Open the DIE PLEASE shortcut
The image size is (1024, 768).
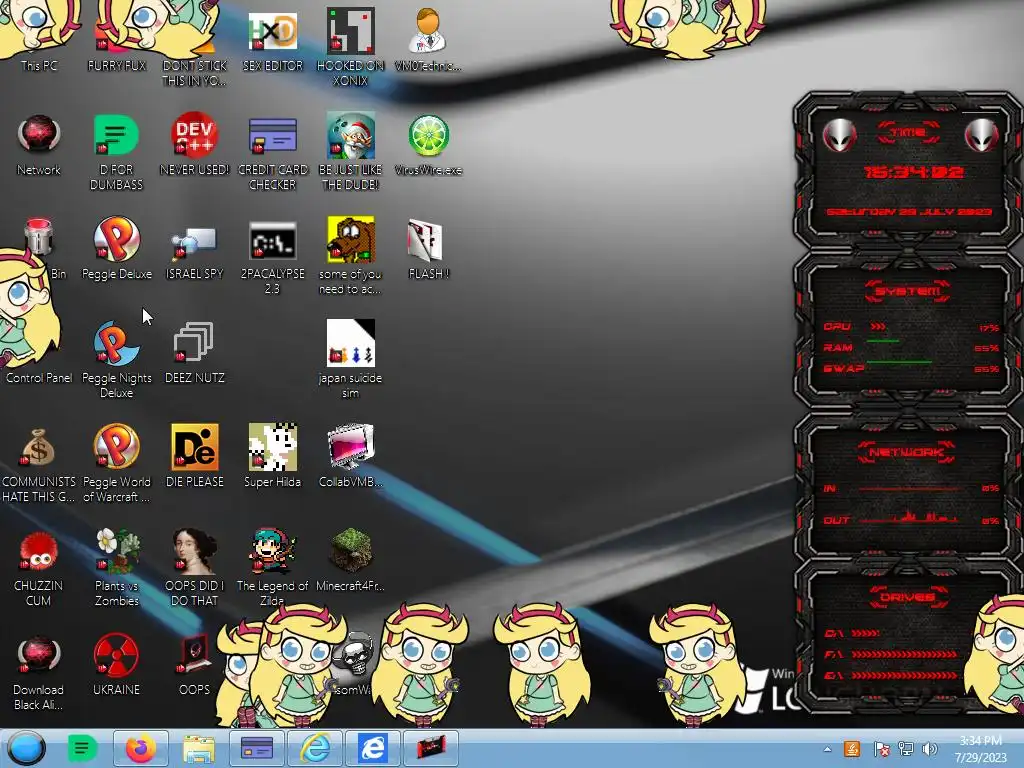pyautogui.click(x=195, y=456)
